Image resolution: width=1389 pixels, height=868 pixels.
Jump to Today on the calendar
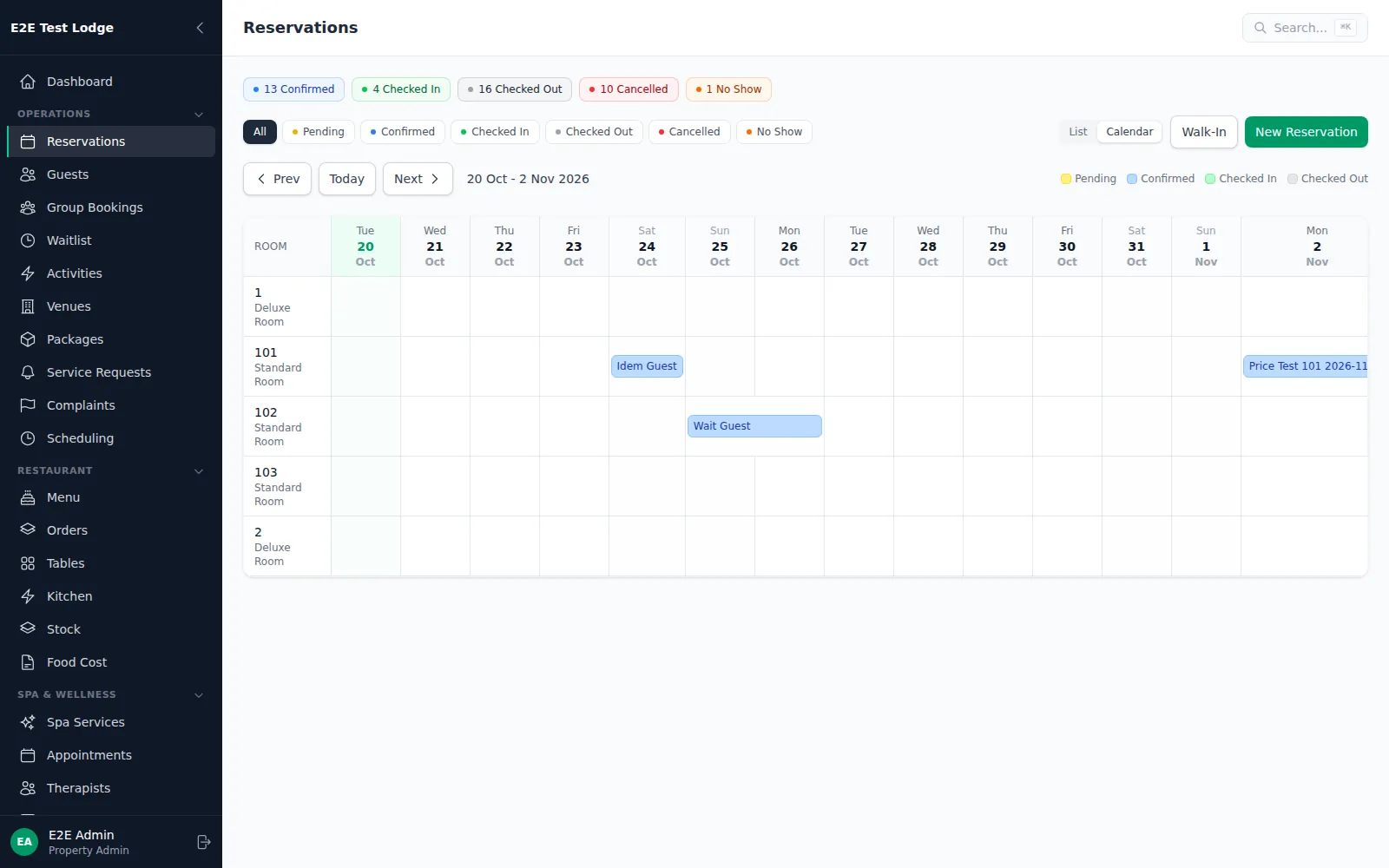point(347,179)
